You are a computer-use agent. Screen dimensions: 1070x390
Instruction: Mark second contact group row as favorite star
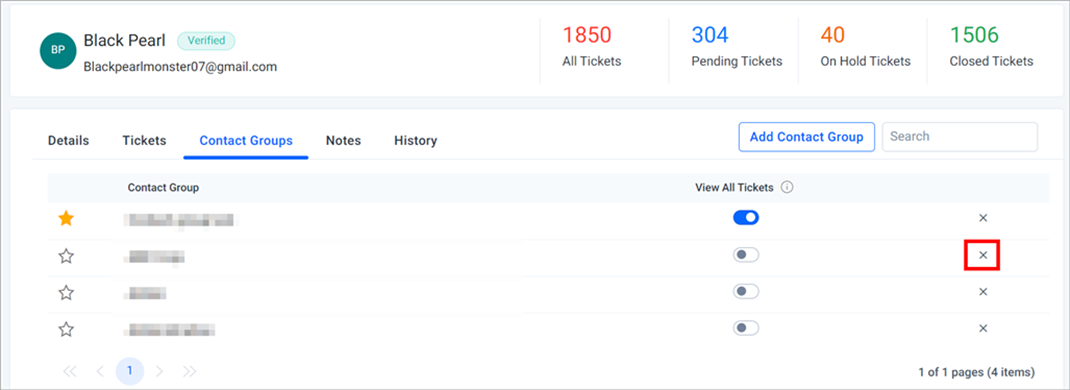coord(66,256)
